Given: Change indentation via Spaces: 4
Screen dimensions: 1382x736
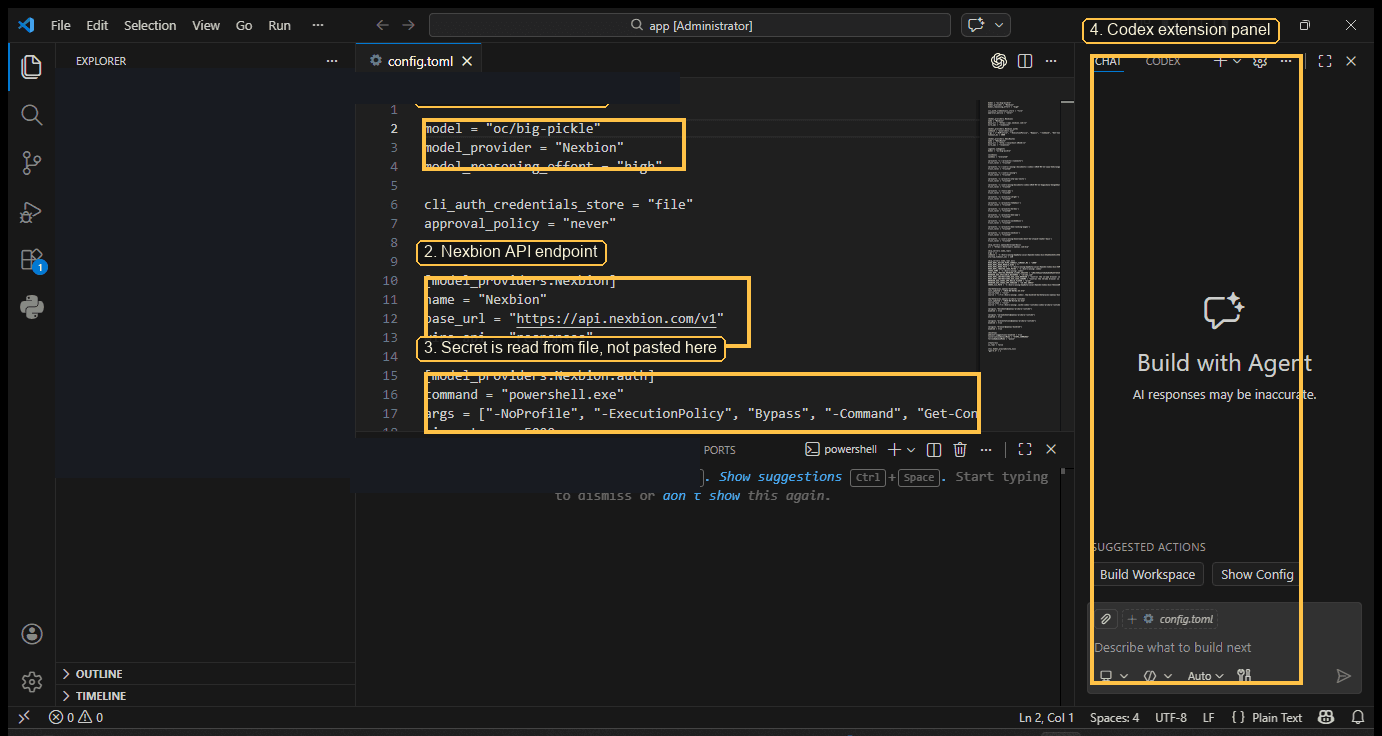Looking at the screenshot, I should click(x=1114, y=717).
